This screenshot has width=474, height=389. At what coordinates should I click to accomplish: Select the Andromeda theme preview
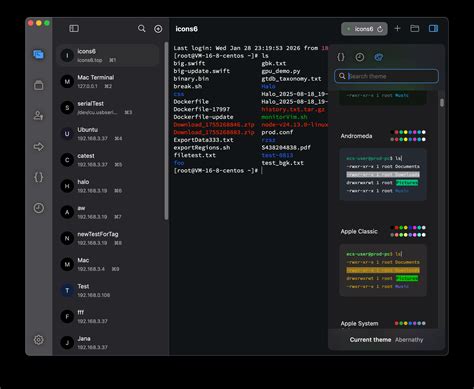tap(383, 174)
